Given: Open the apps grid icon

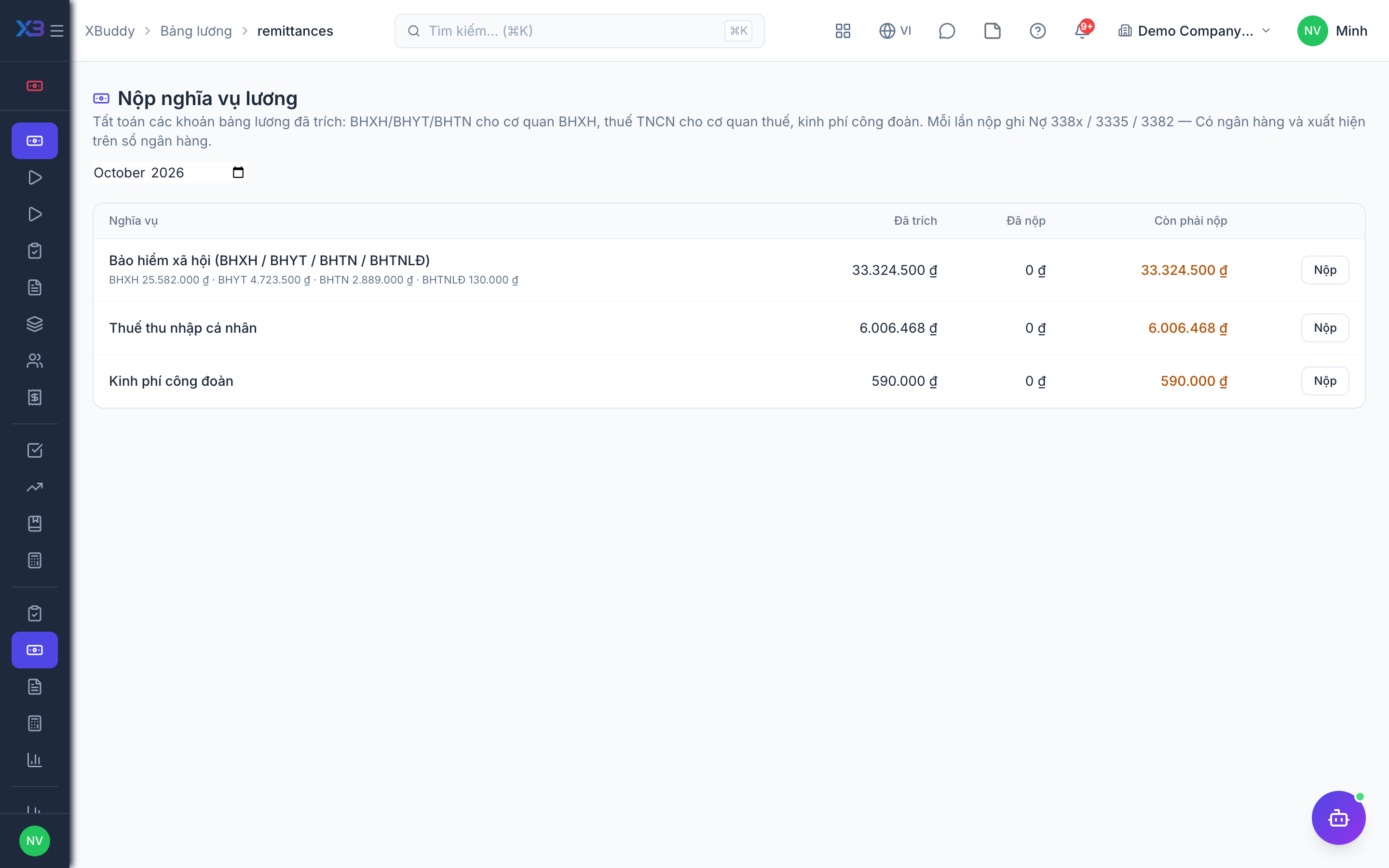Looking at the screenshot, I should click(x=843, y=31).
